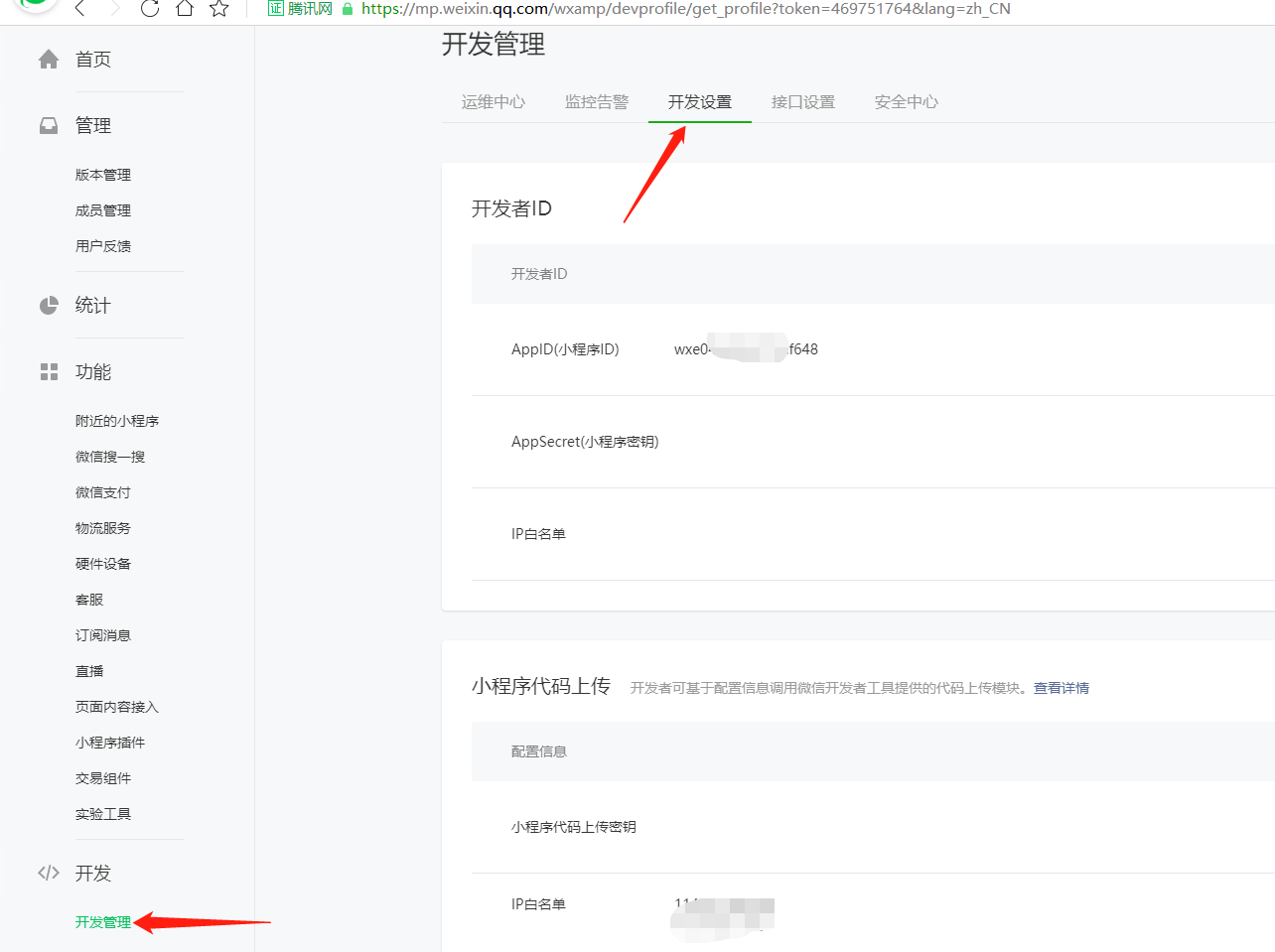Screen dimensions: 1275x952
Task: Click IP白名单 label under 小程序代码上传
Action: tap(538, 904)
